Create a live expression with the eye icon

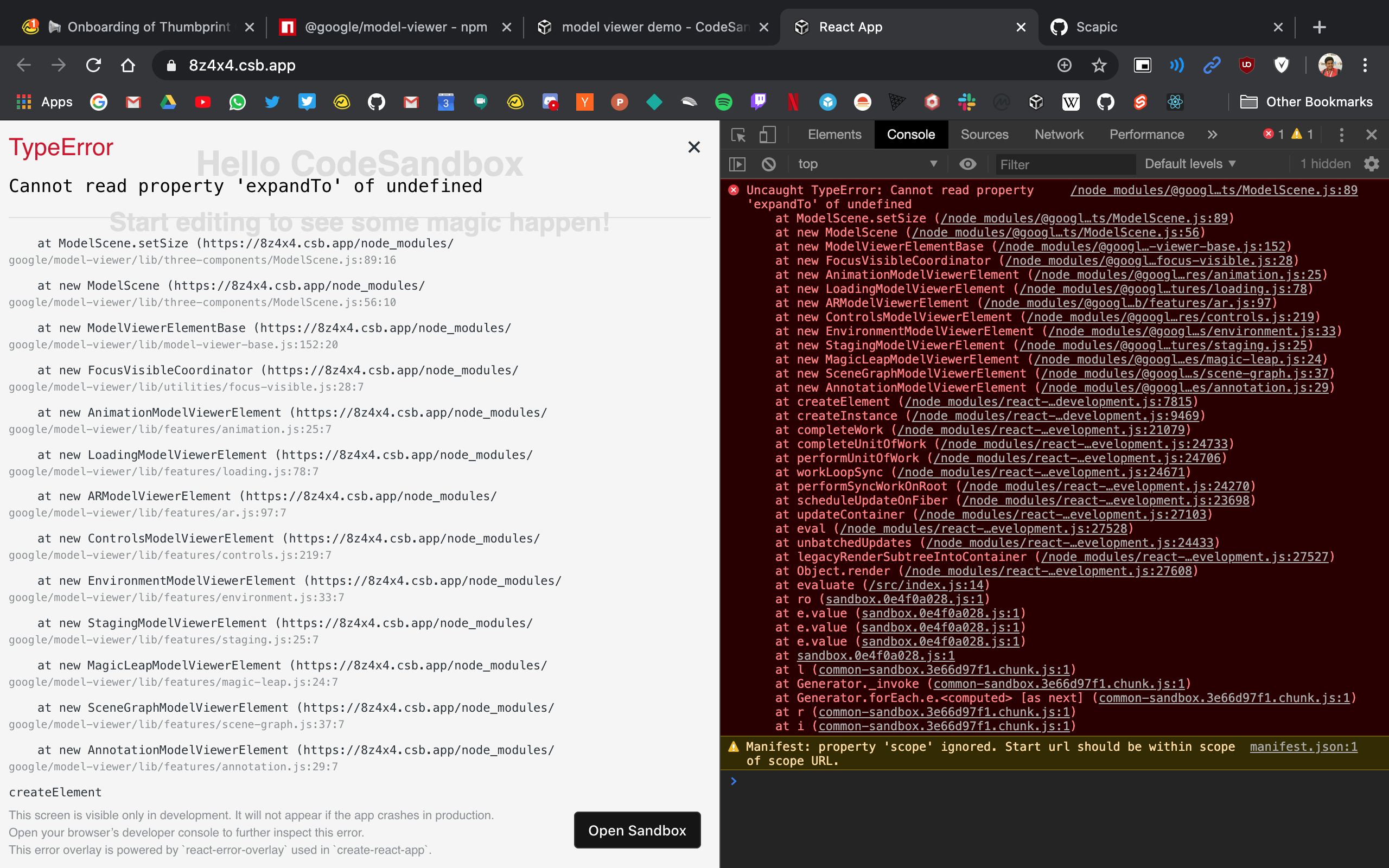[969, 164]
